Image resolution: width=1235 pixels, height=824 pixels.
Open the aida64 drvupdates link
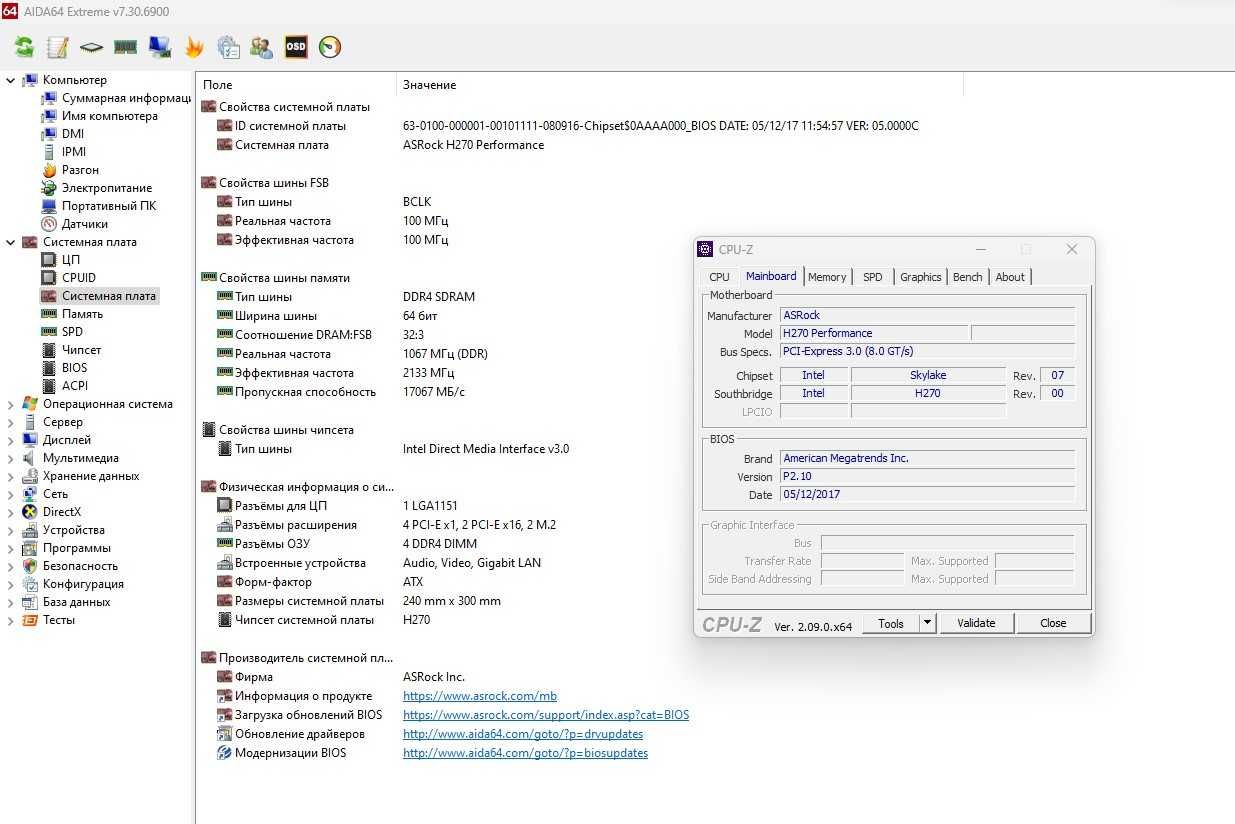[x=523, y=734]
